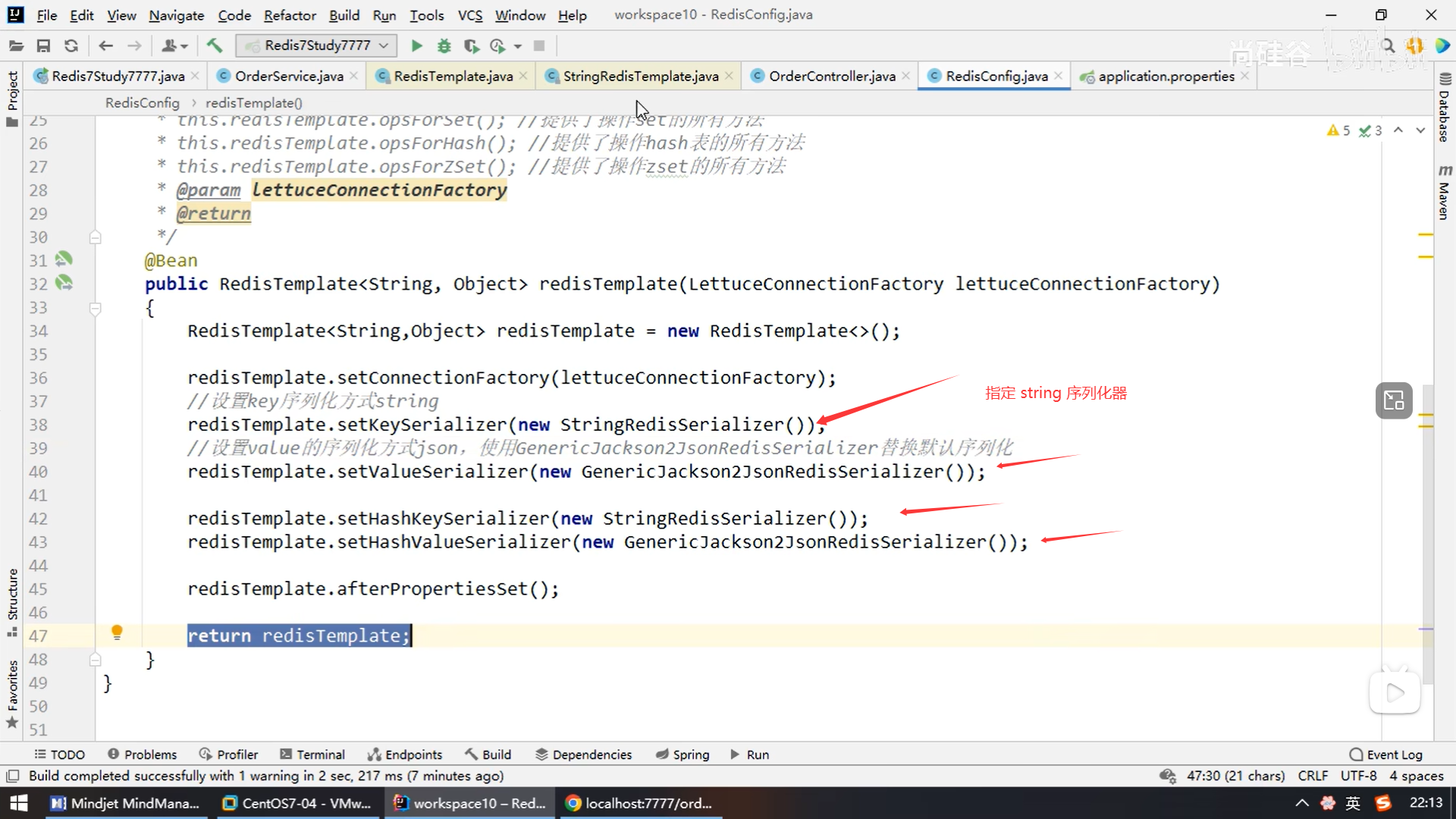The width and height of the screenshot is (1456, 819).
Task: Open the Refactor menu
Action: coord(290,15)
